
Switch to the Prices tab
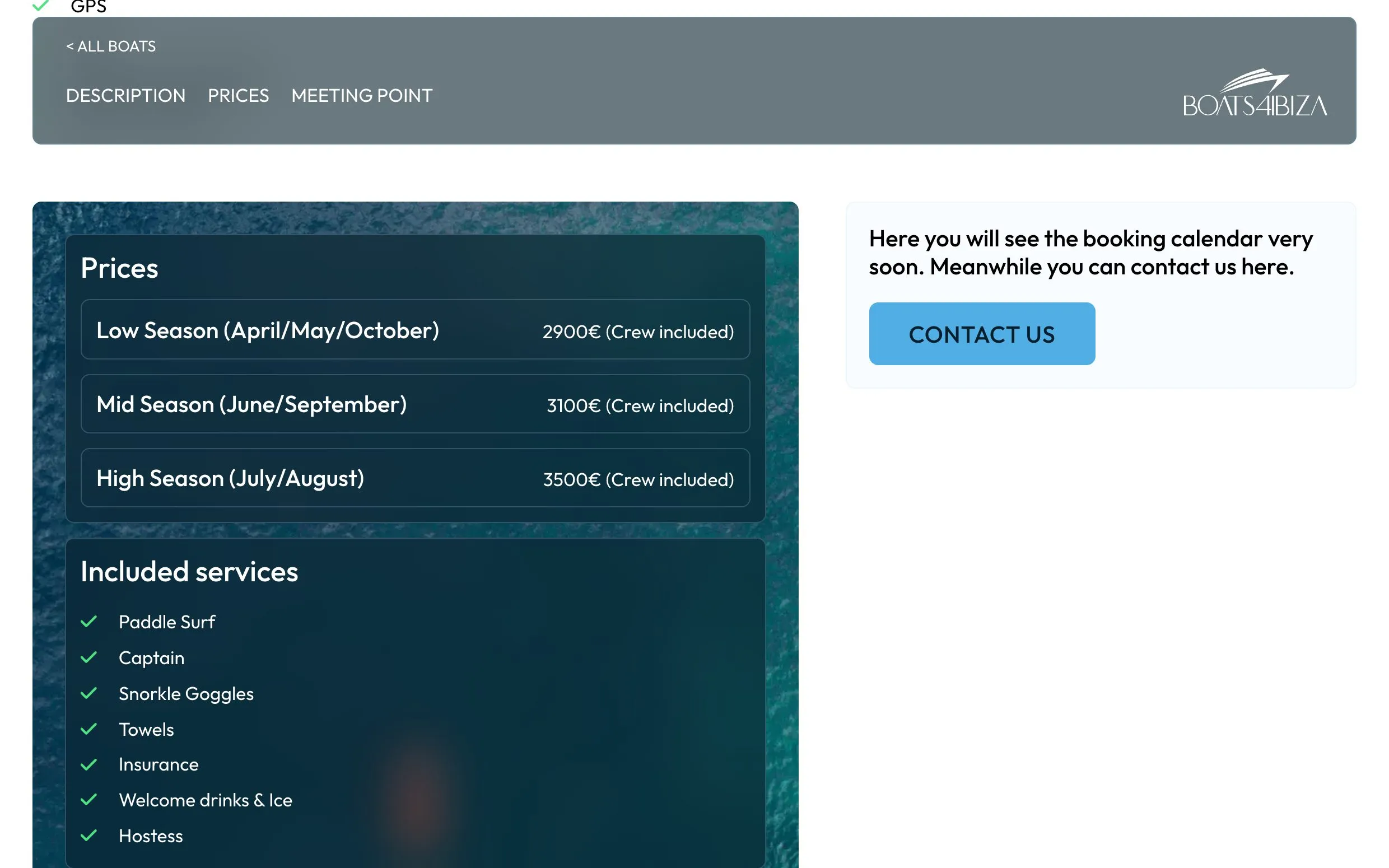pyautogui.click(x=238, y=96)
